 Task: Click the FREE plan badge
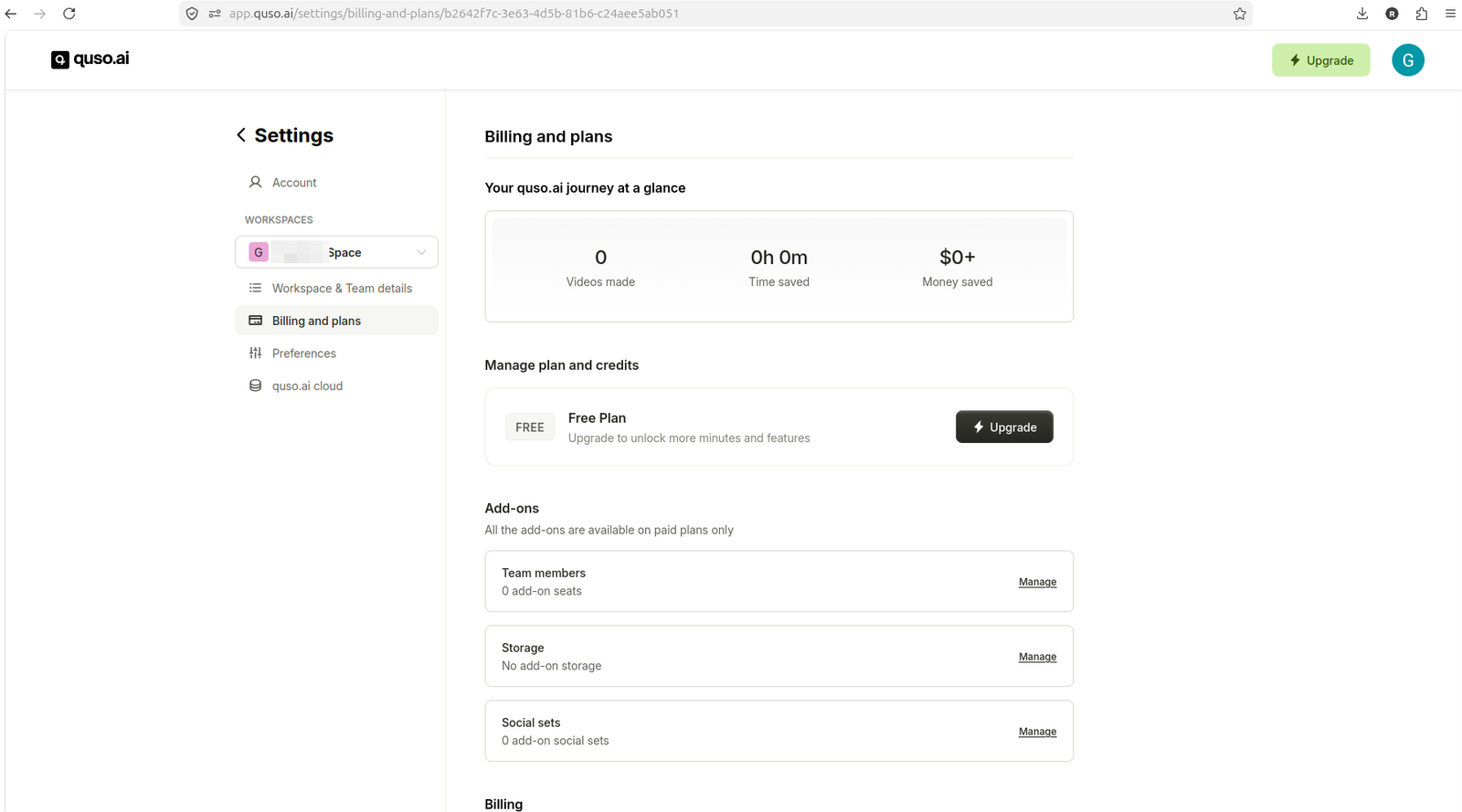pyautogui.click(x=530, y=427)
